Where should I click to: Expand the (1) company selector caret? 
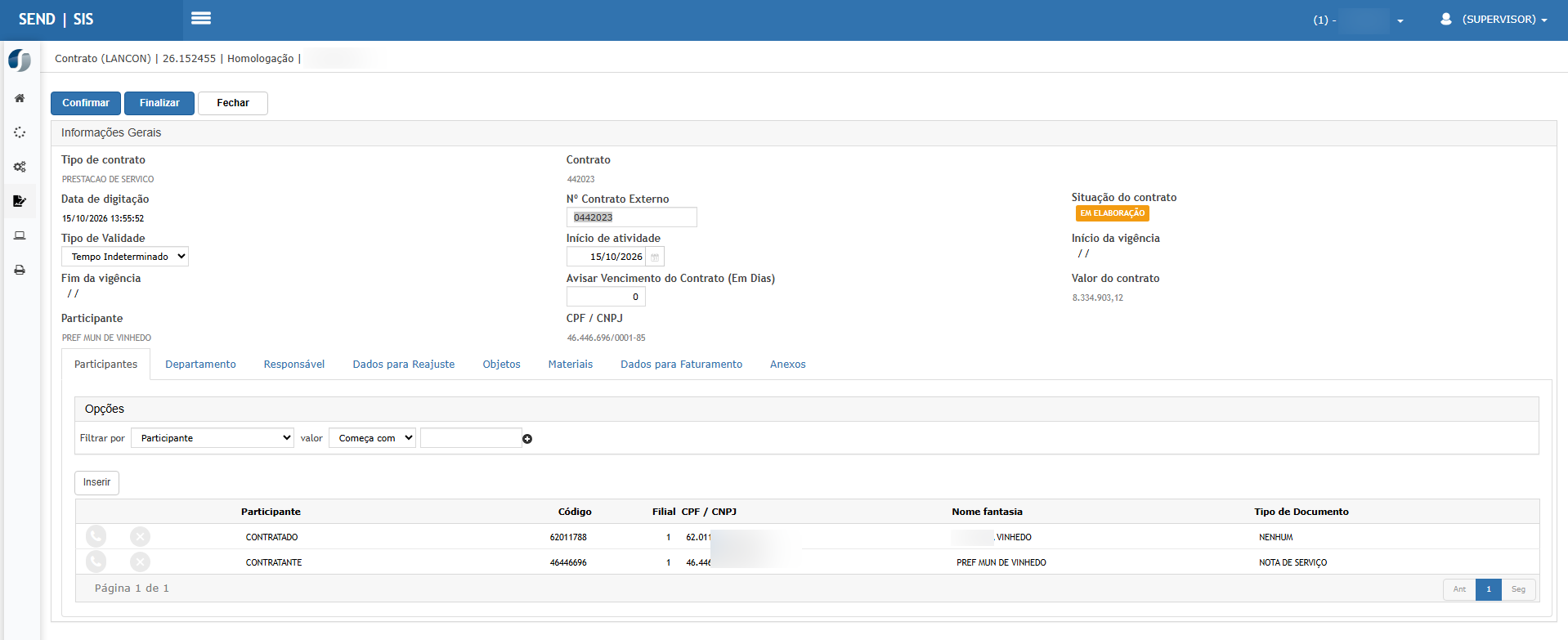[x=1400, y=20]
